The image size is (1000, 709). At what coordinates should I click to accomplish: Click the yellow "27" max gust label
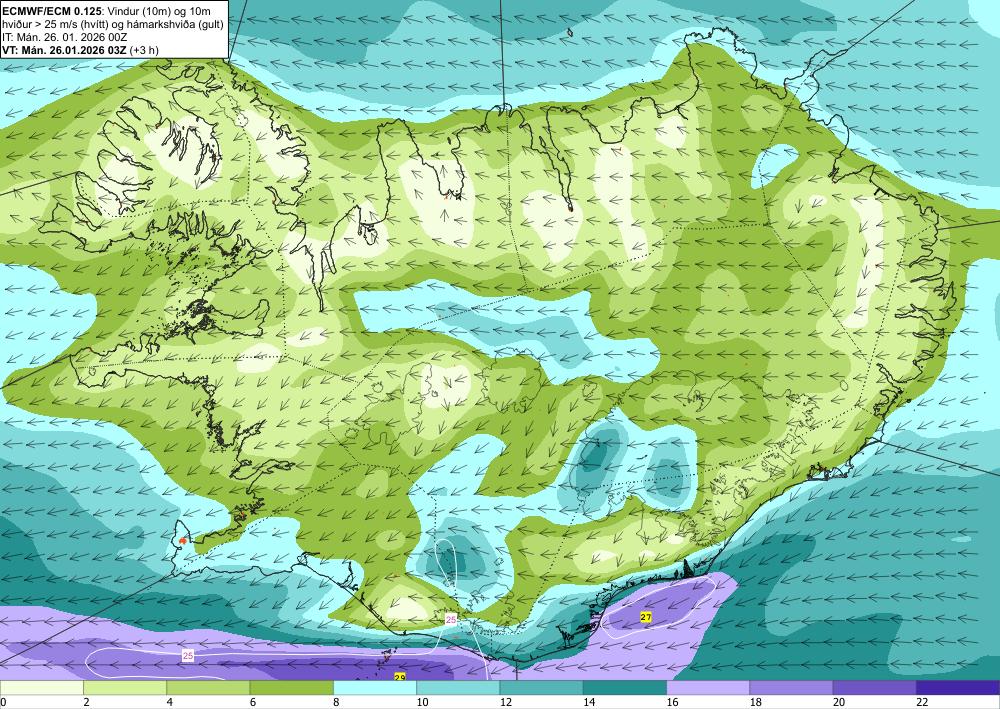pyautogui.click(x=646, y=617)
